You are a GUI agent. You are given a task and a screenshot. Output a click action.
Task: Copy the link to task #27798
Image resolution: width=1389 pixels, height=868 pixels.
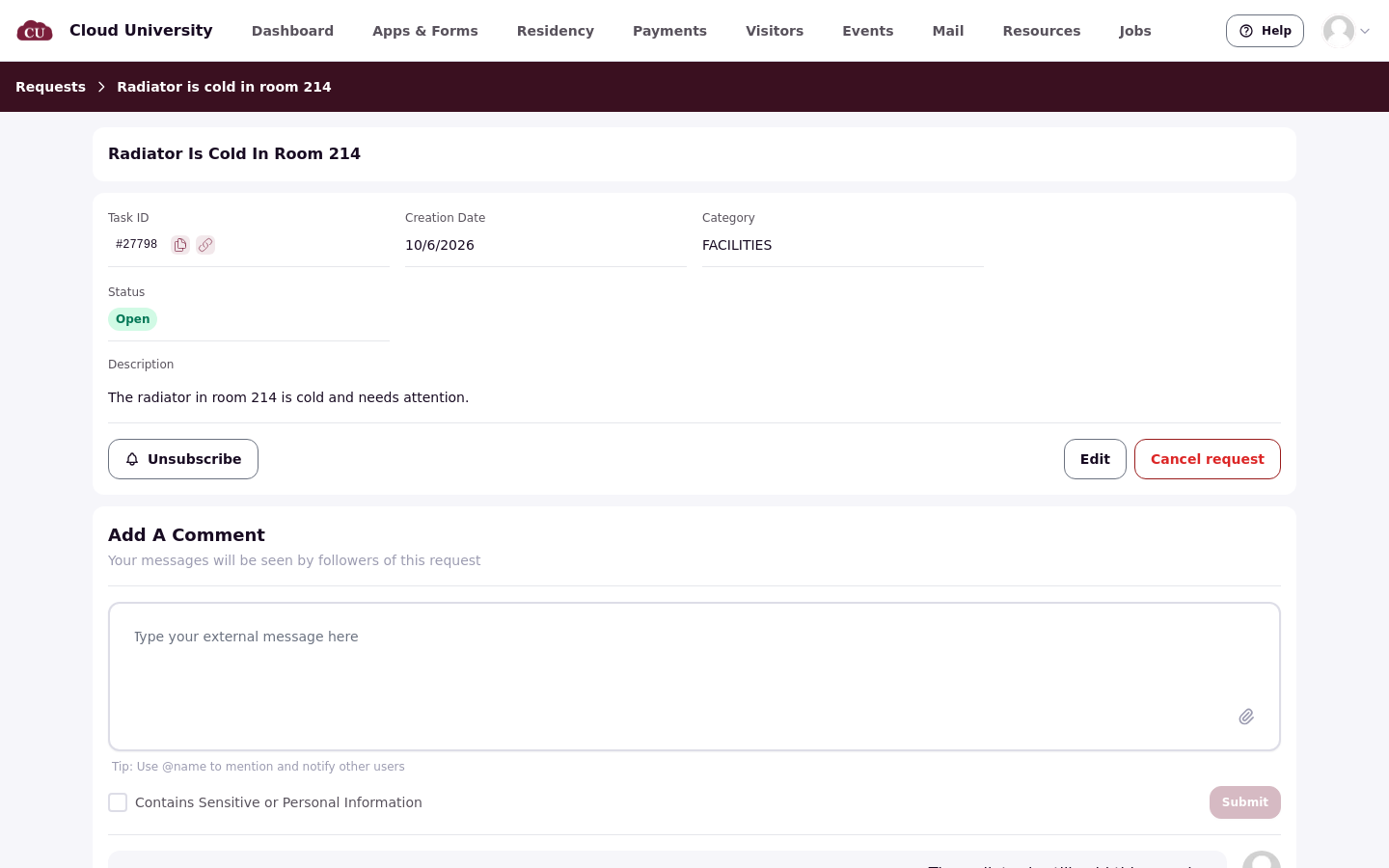pos(205,245)
